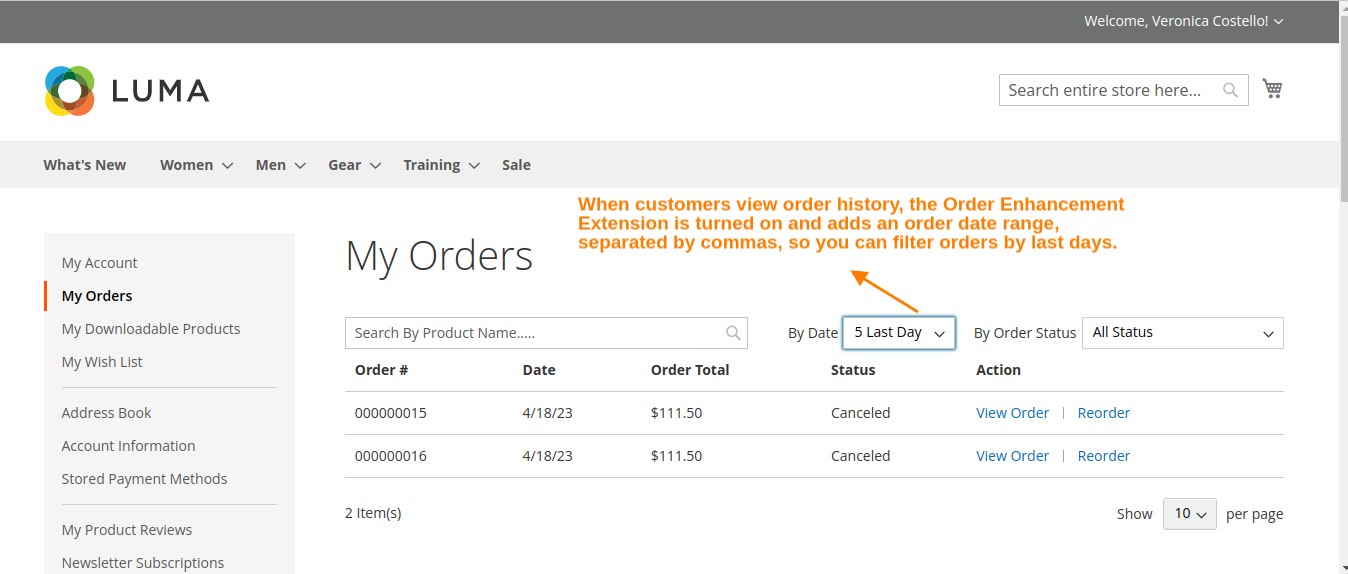Go to the What's New menu item
This screenshot has width=1348, height=574.
point(85,165)
